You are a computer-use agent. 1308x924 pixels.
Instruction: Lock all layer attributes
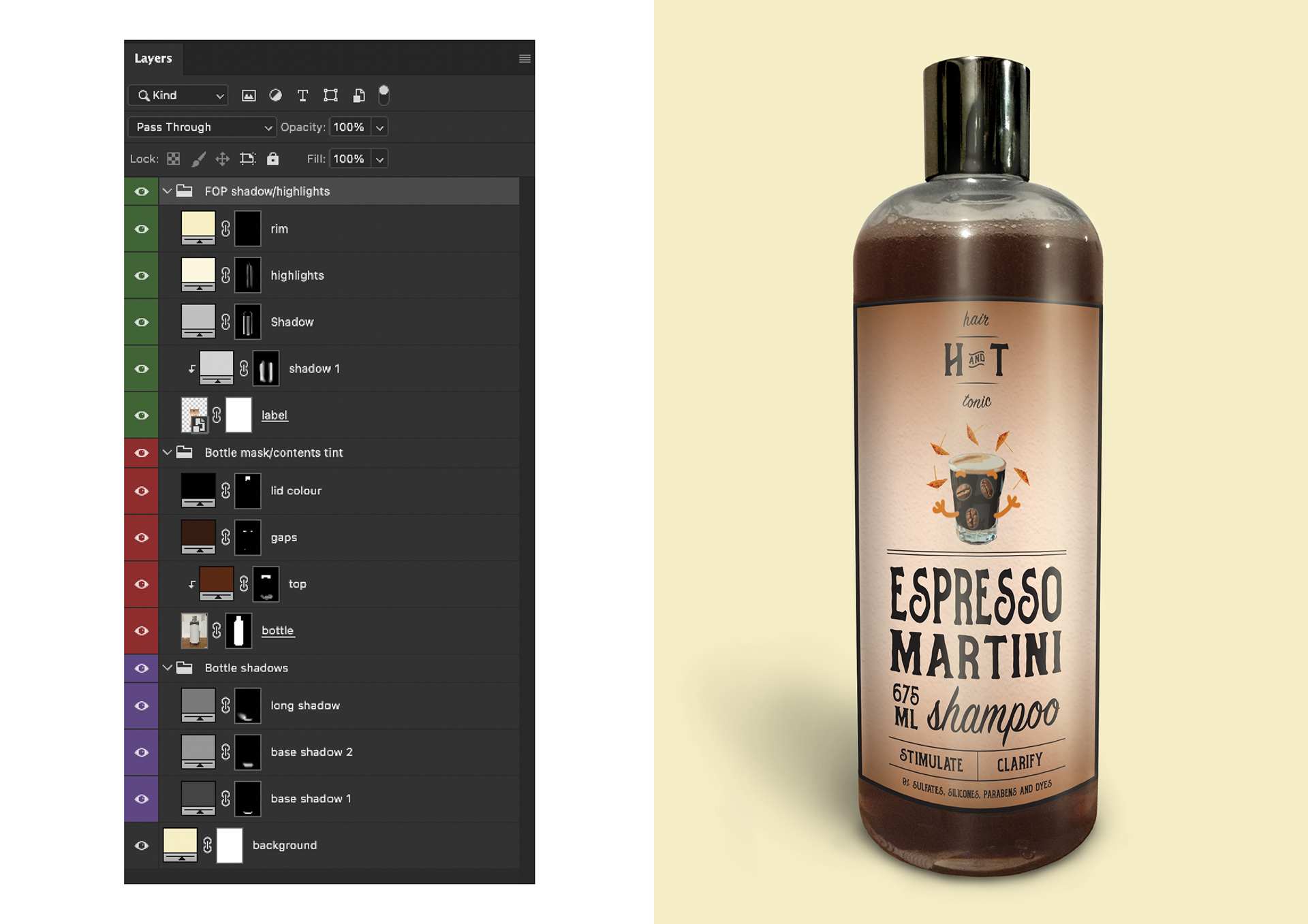pyautogui.click(x=272, y=159)
